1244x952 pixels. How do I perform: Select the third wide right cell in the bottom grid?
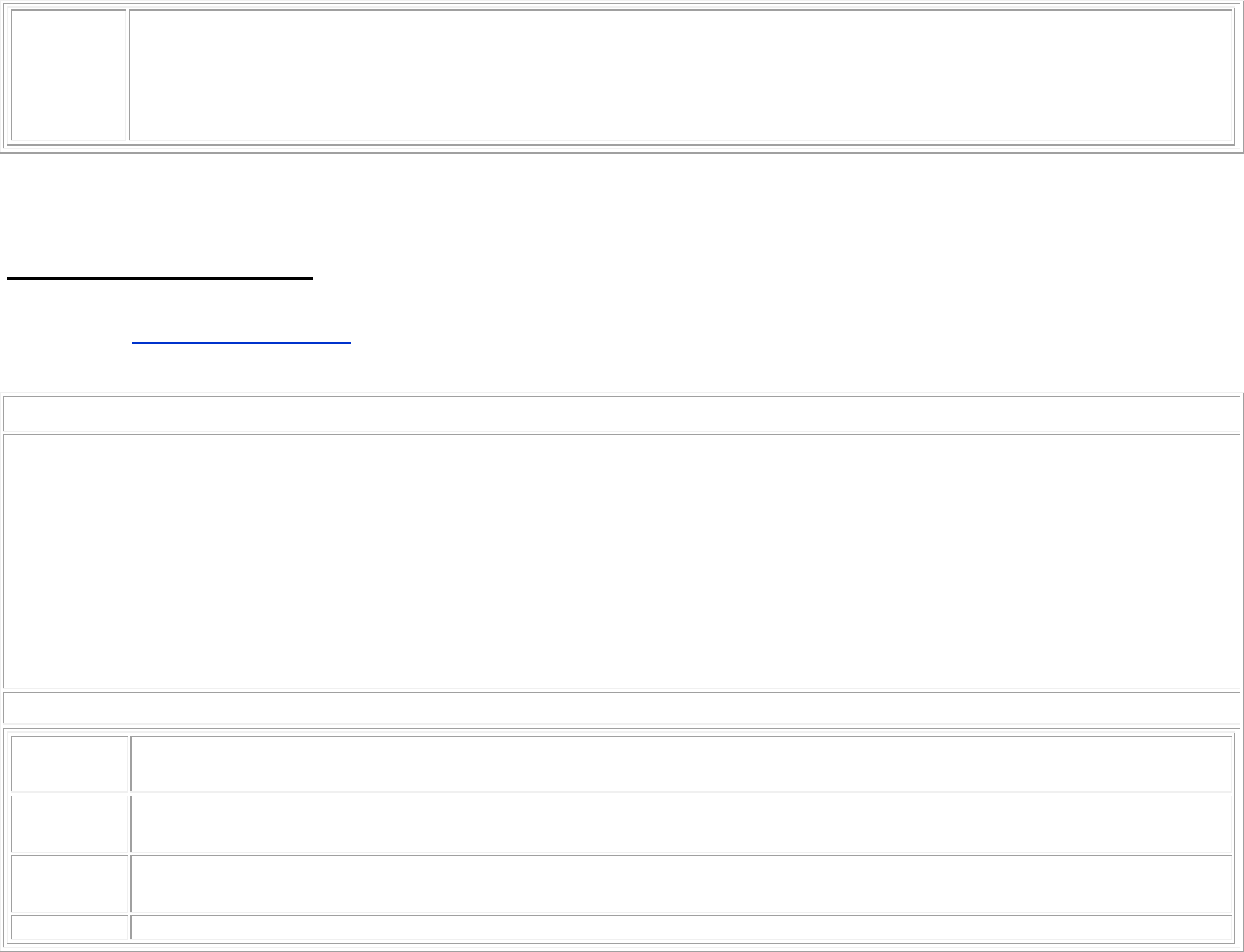click(681, 883)
